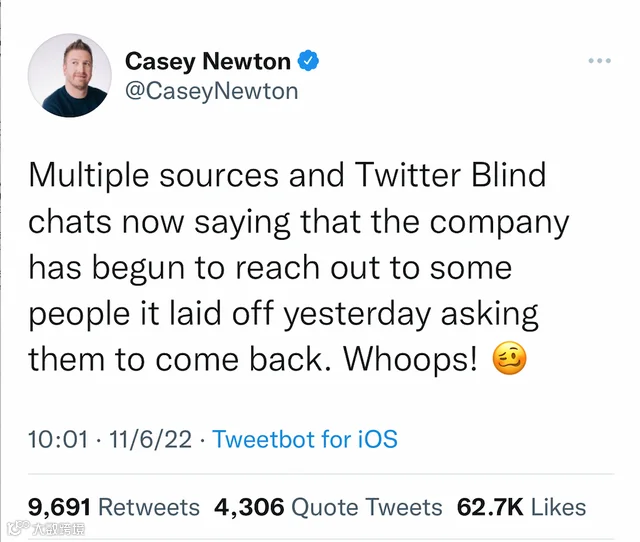The width and height of the screenshot is (640, 542).
Task: View the 9,691 Retweets list
Action: (114, 507)
